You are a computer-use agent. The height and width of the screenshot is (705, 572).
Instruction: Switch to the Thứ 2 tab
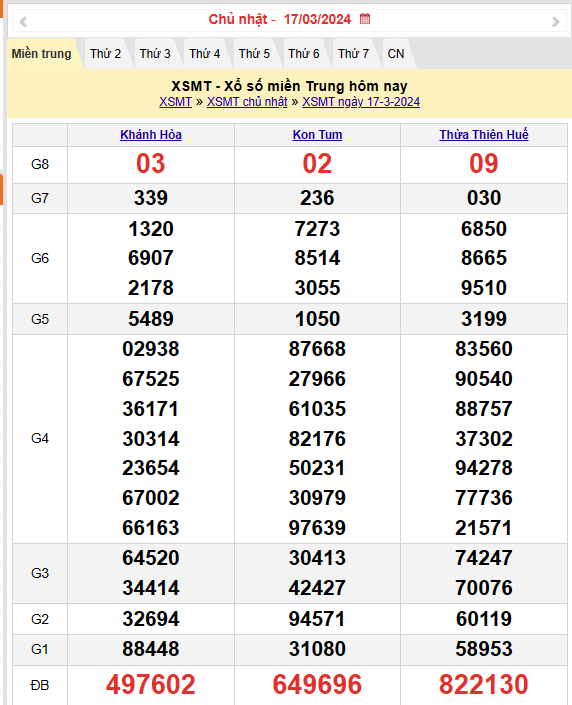coord(105,54)
